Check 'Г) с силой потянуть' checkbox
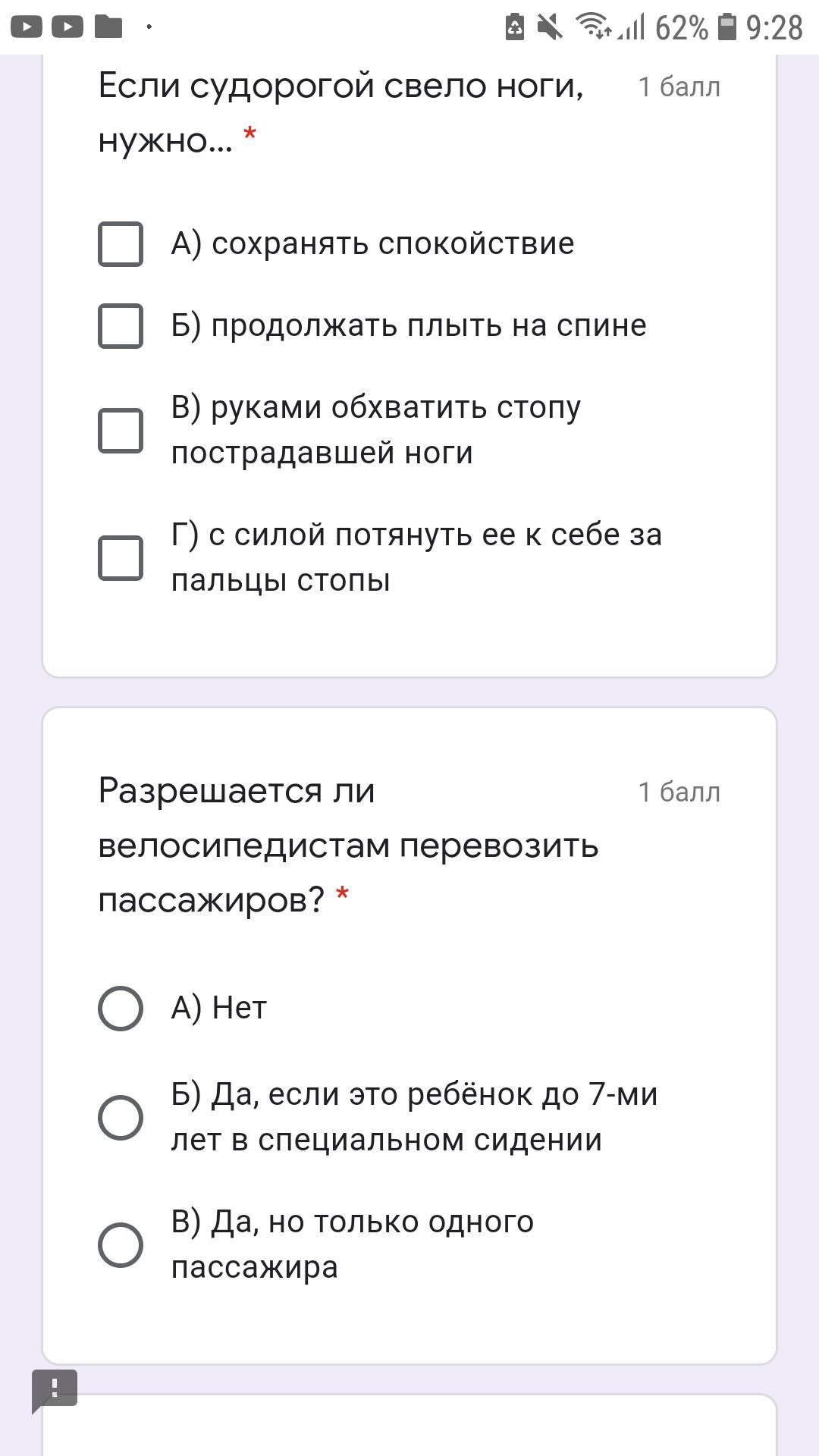Image resolution: width=819 pixels, height=1456 pixels. [121, 557]
